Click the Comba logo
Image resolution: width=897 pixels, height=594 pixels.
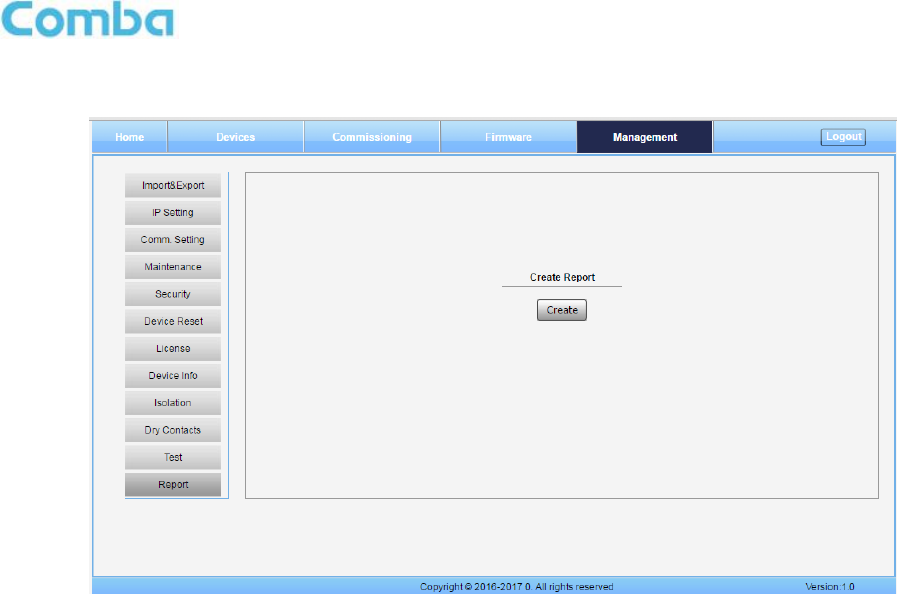[x=88, y=19]
